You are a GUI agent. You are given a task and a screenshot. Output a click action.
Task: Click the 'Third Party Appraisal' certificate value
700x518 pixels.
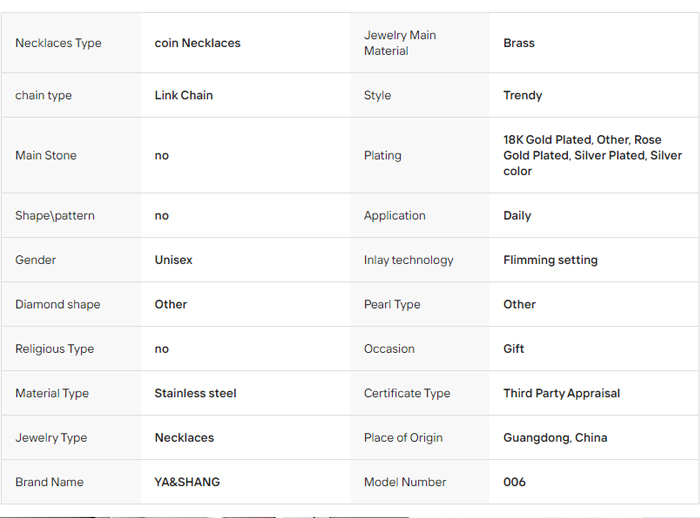click(x=561, y=394)
